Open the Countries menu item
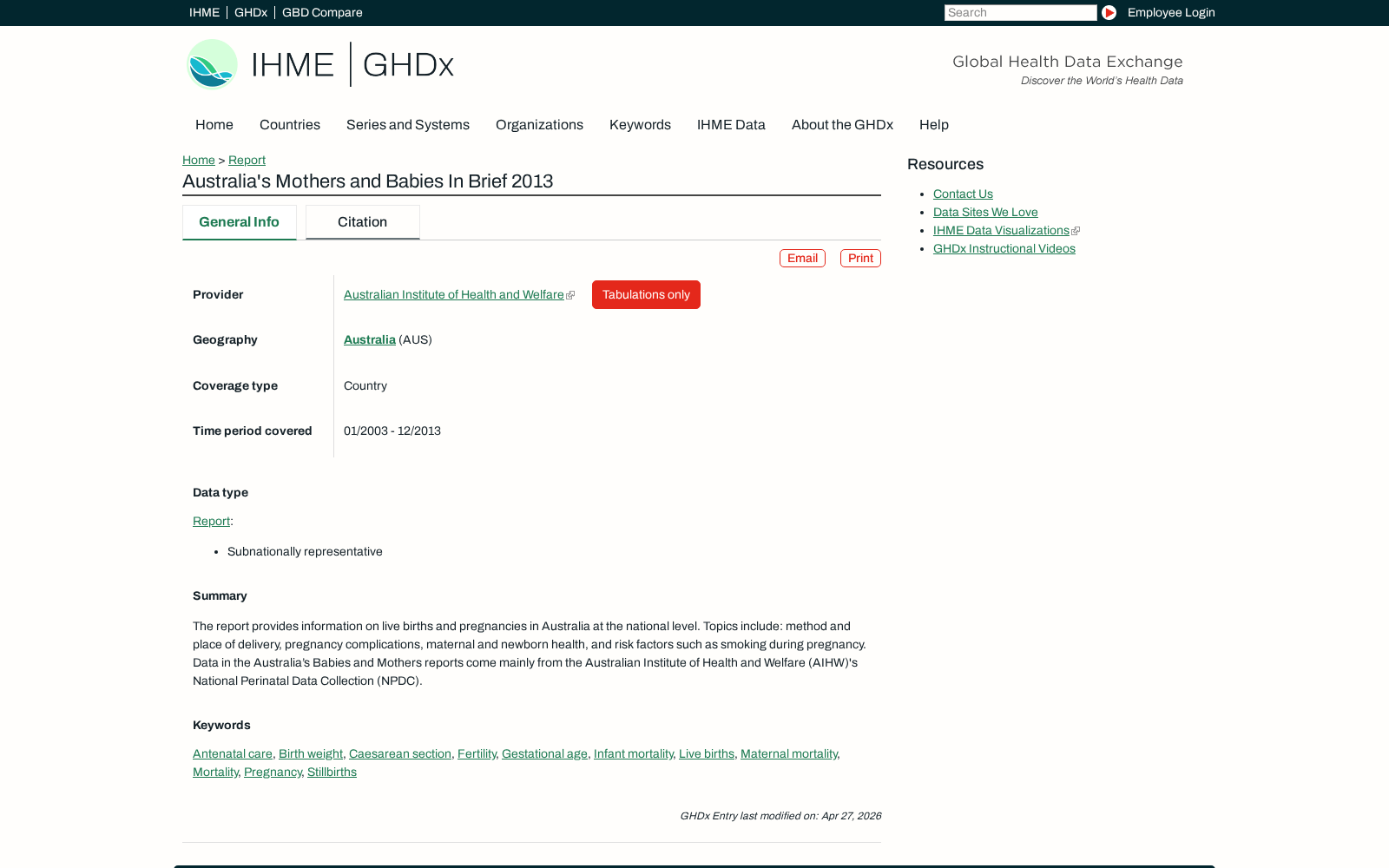The image size is (1389, 868). click(x=290, y=125)
